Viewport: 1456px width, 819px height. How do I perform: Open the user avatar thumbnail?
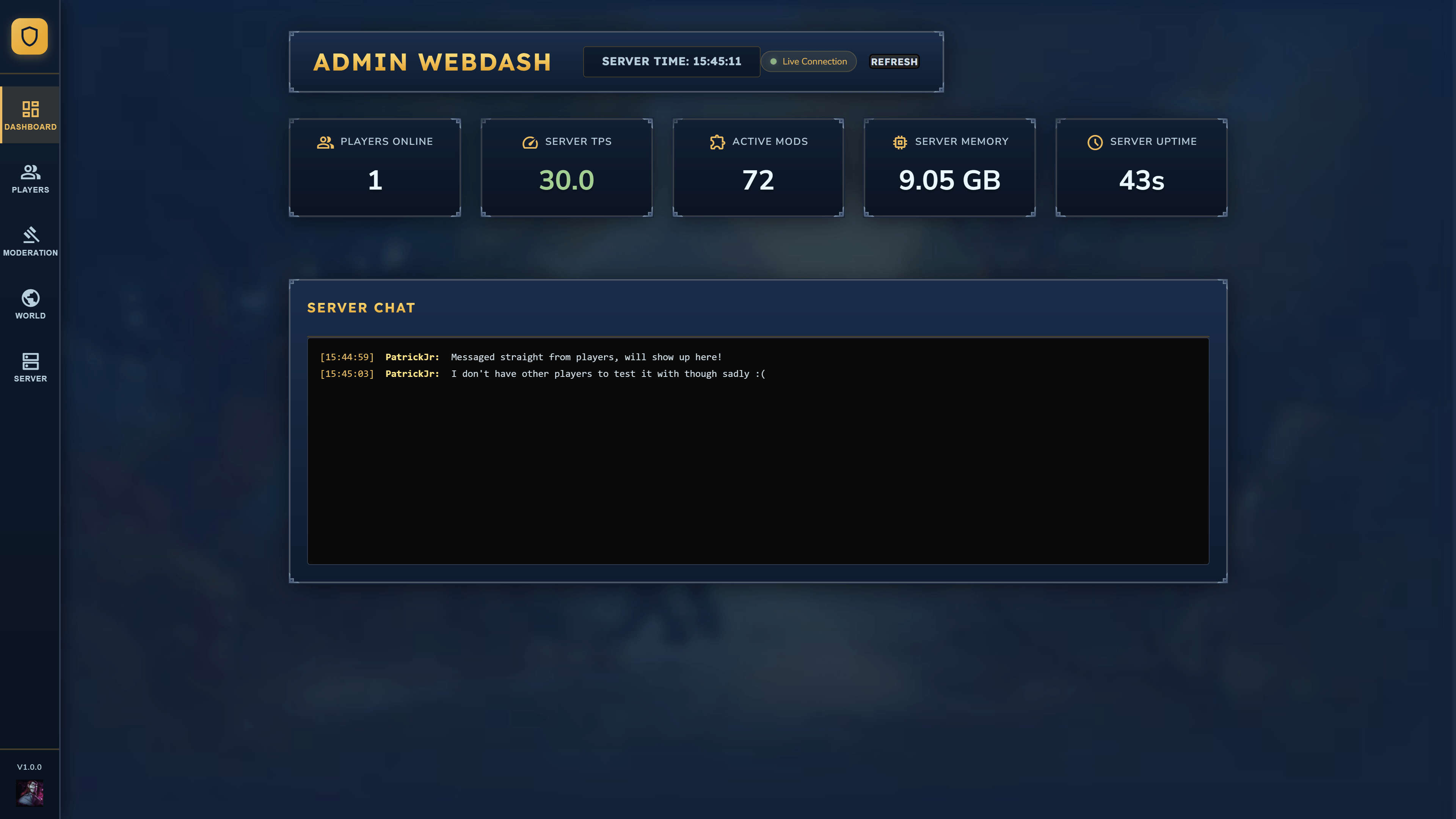click(x=30, y=792)
